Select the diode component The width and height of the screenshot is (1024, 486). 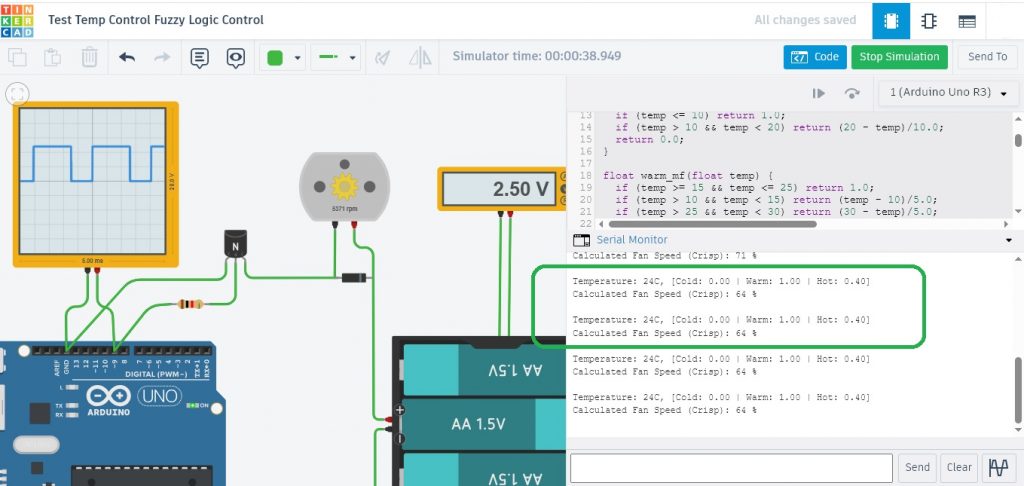tap(353, 278)
